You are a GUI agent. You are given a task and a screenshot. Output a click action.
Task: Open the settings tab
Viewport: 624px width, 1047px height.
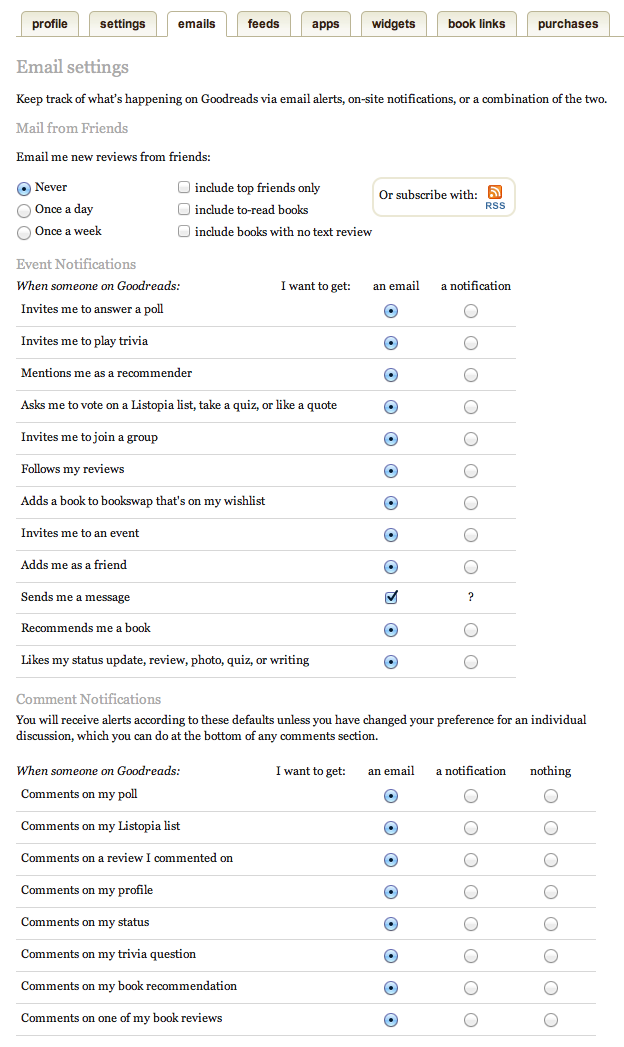[x=122, y=23]
